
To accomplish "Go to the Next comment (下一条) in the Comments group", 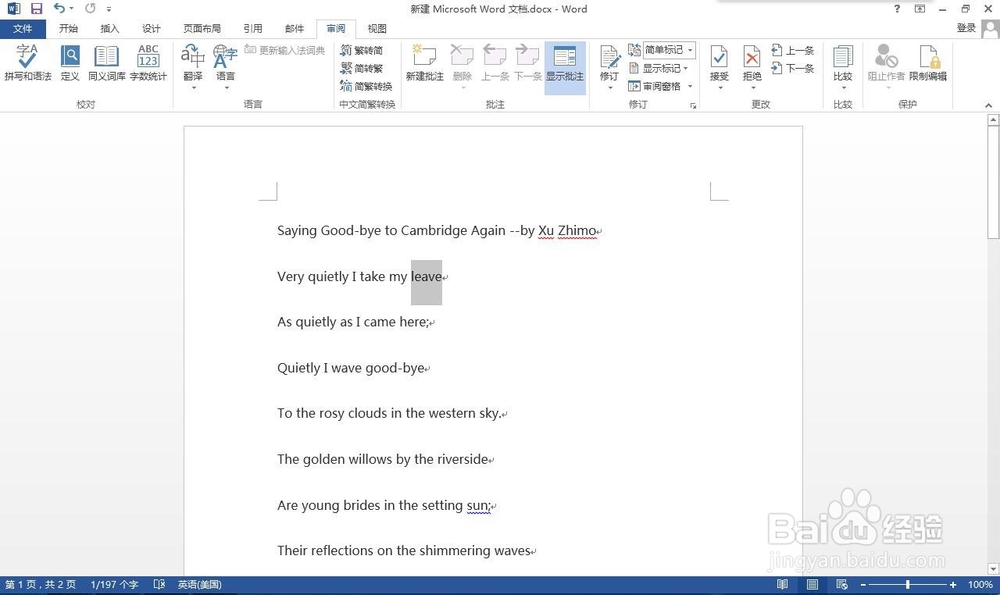I will 527,62.
